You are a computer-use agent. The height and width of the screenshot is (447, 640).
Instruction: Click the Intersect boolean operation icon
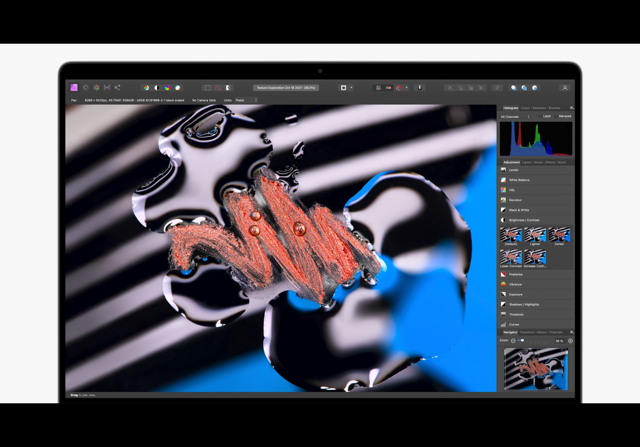point(535,88)
